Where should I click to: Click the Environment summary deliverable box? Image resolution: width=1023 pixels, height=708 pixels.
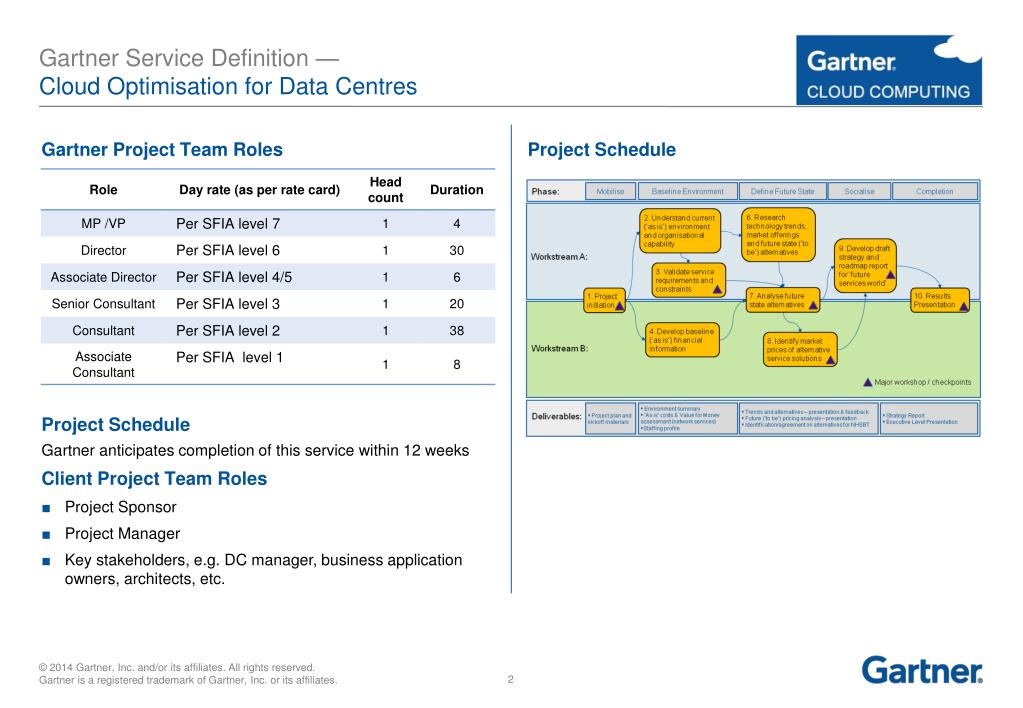pyautogui.click(x=687, y=418)
